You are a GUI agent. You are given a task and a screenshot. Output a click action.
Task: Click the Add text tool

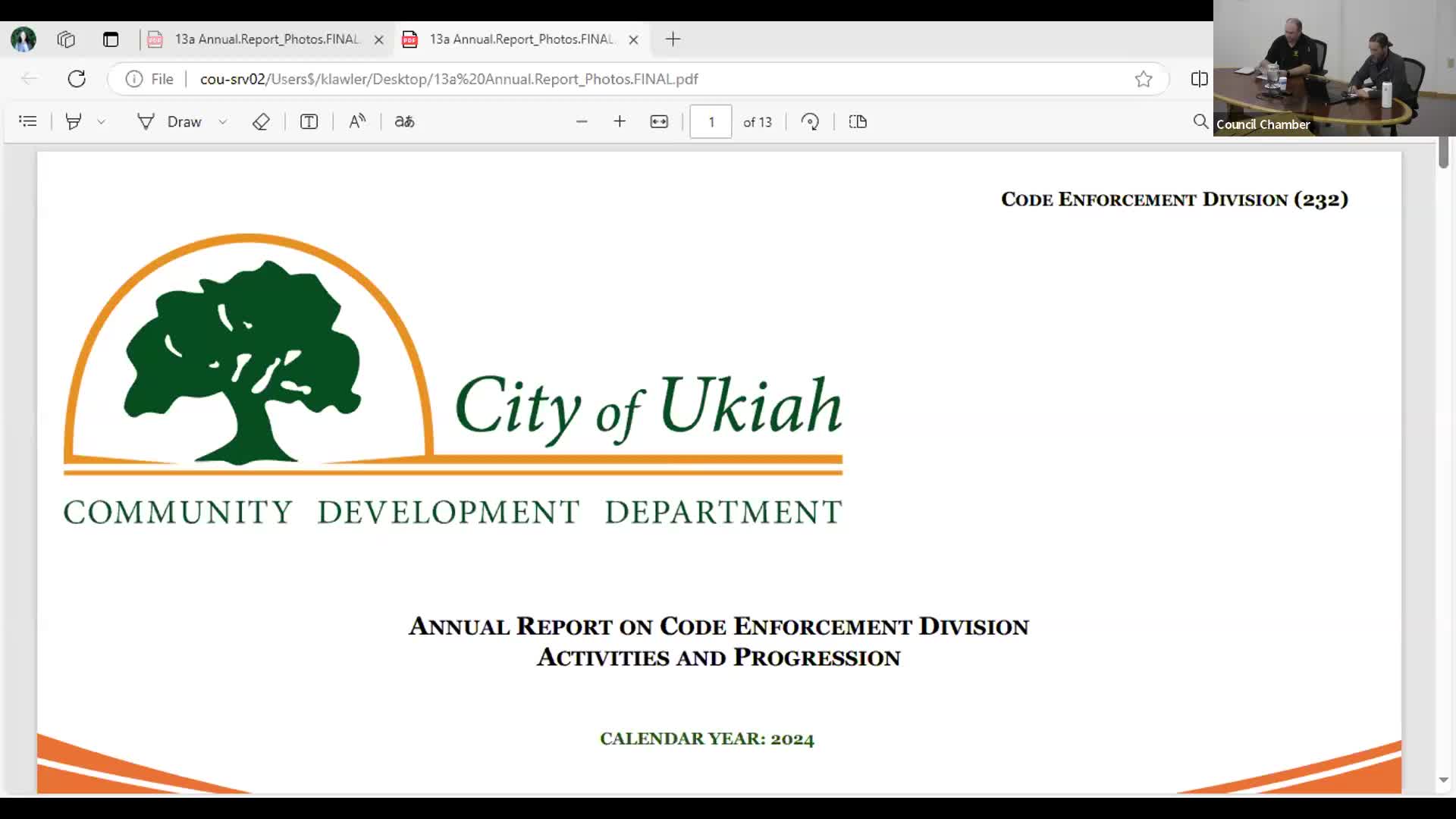click(309, 121)
